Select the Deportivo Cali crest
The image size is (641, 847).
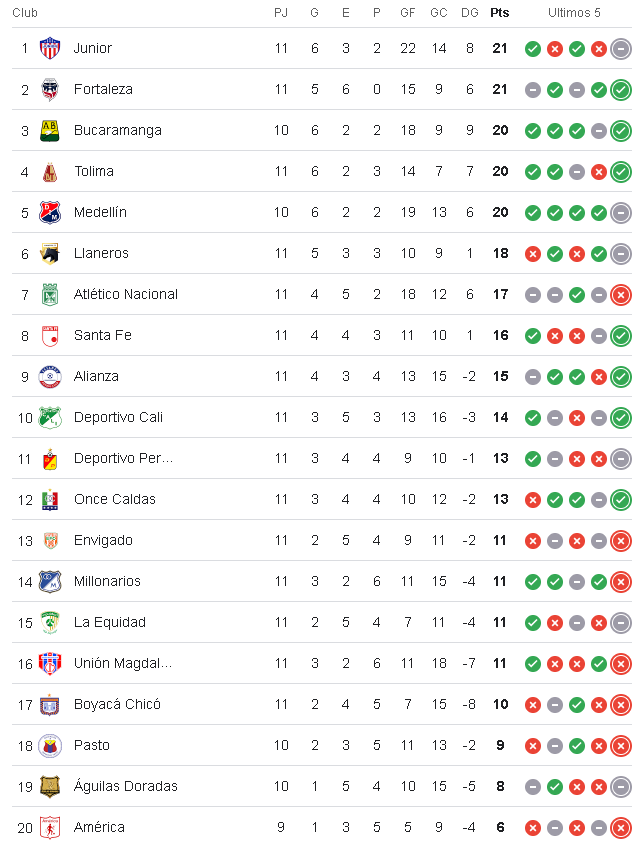[x=50, y=417]
